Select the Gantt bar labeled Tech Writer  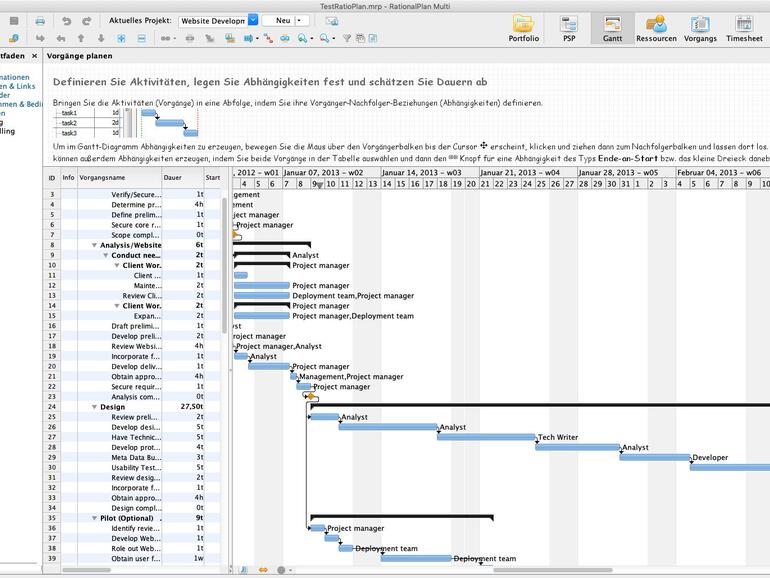486,437
